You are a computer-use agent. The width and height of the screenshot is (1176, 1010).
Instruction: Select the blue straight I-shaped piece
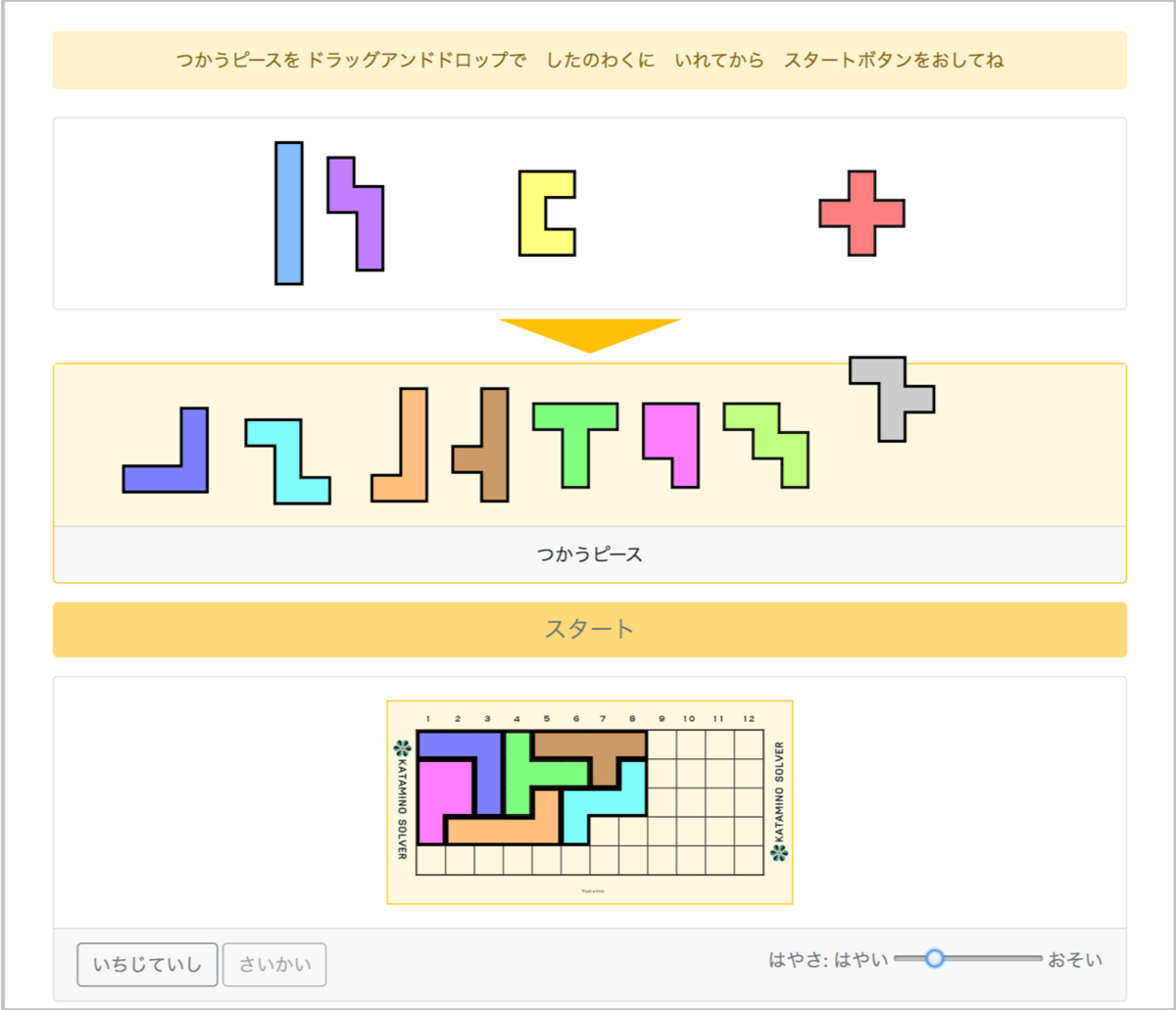click(x=289, y=214)
